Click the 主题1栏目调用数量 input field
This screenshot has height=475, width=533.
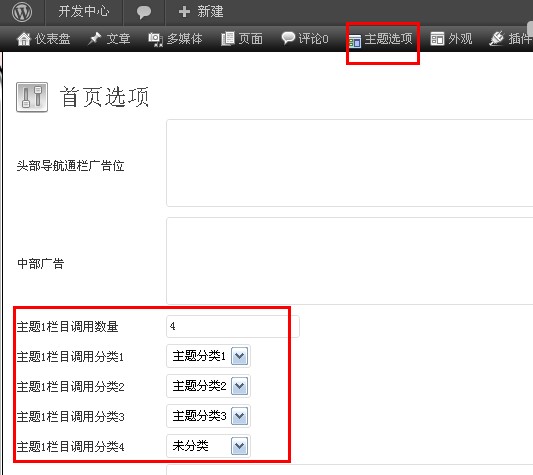[x=233, y=326]
